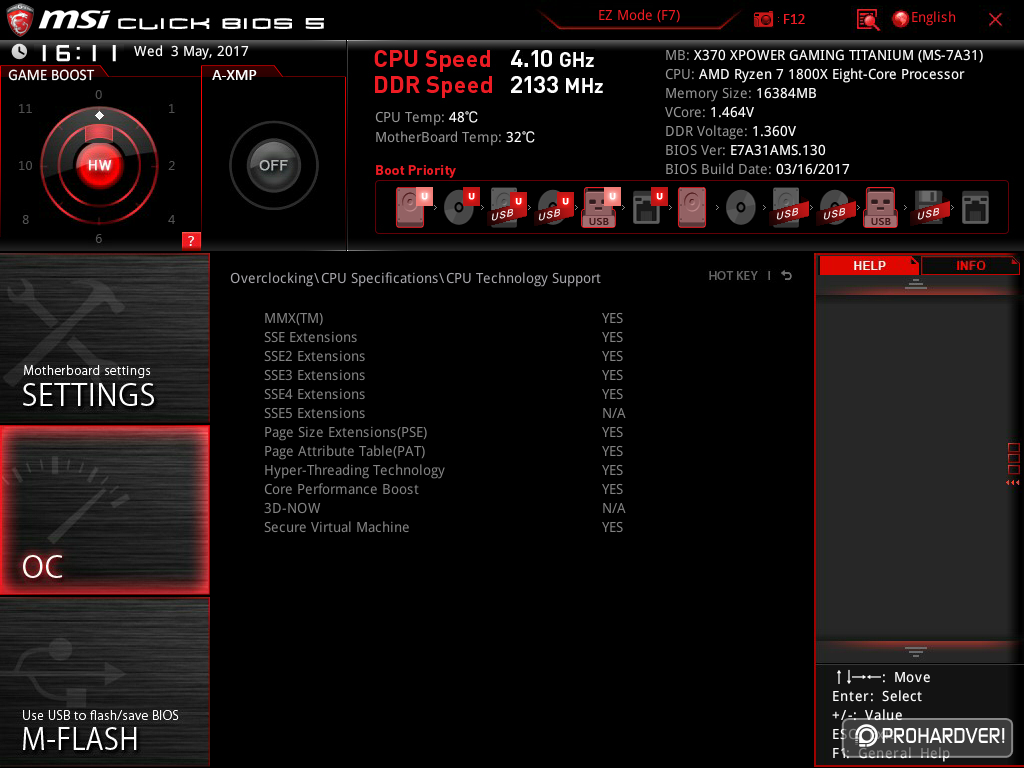Viewport: 1024px width, 768px height.
Task: Open the red question mark help button
Action: pyautogui.click(x=191, y=240)
